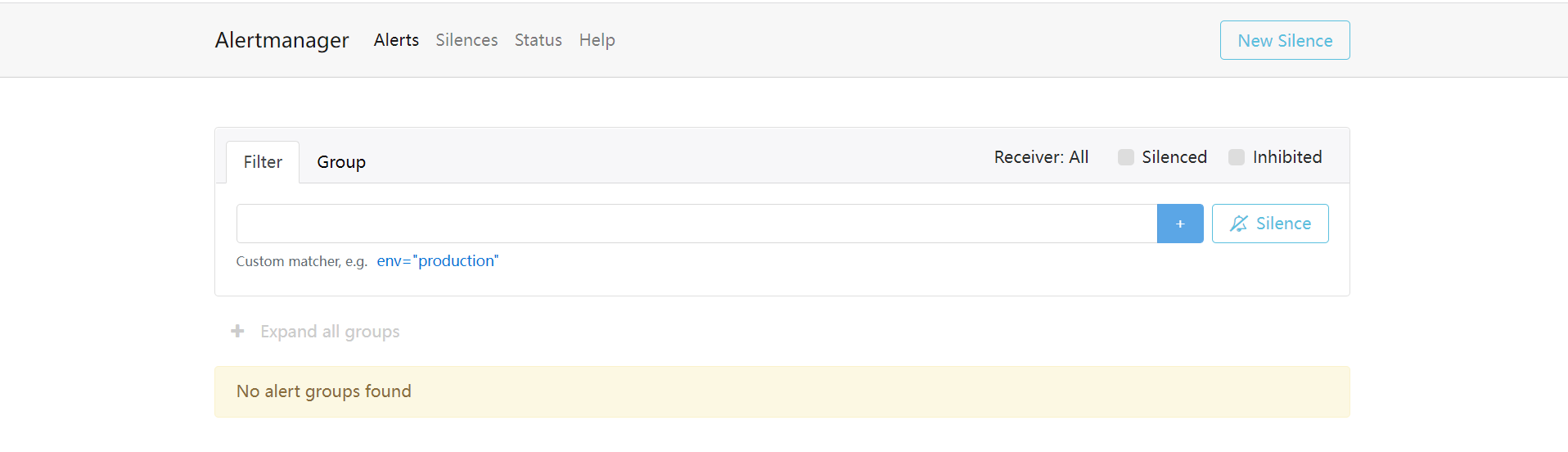Click the plus add-matcher button
This screenshot has height=452, width=1568.
tap(1179, 224)
